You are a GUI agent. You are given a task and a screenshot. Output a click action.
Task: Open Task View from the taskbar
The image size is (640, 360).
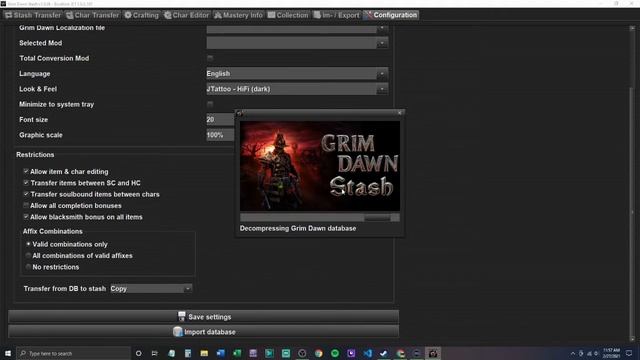point(155,353)
